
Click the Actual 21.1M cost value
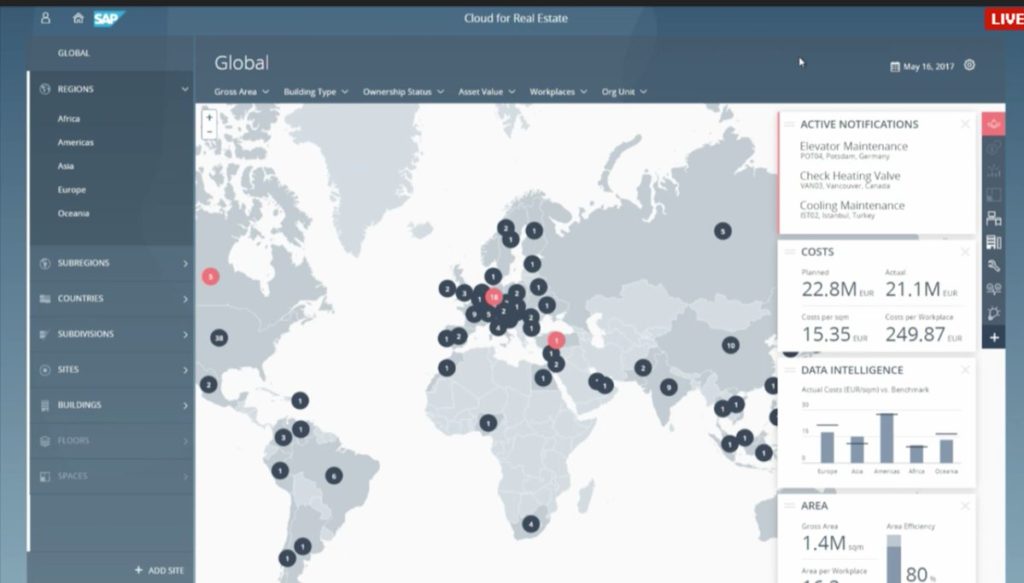tap(921, 289)
